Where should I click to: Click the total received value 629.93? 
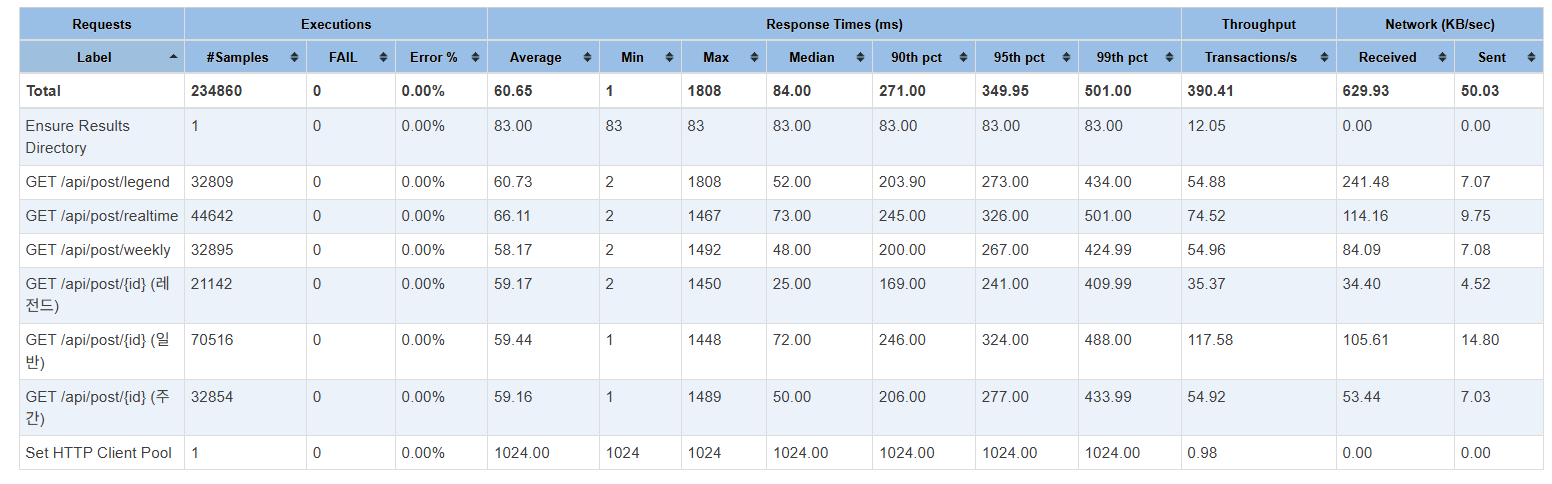1366,91
